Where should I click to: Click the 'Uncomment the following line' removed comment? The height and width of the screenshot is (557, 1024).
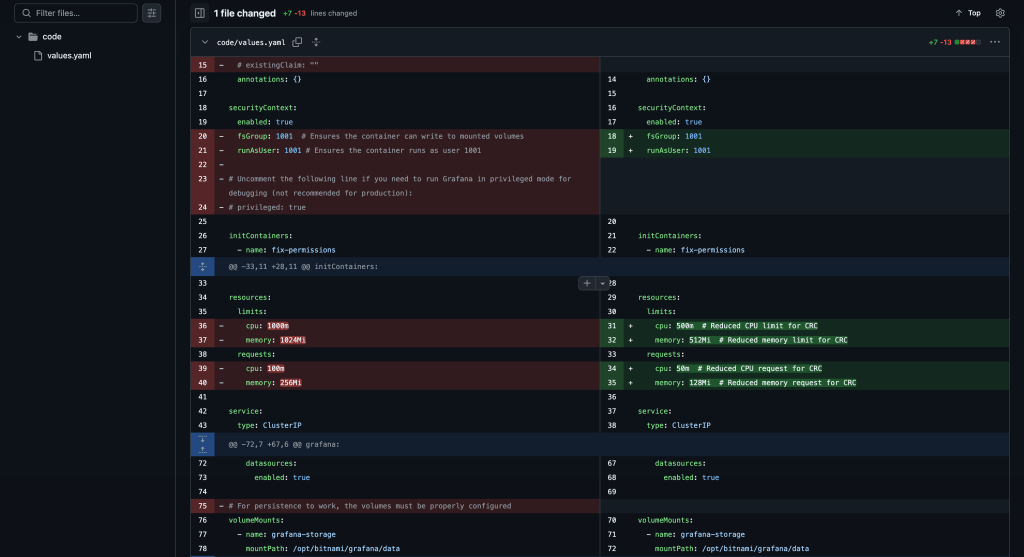(x=400, y=186)
